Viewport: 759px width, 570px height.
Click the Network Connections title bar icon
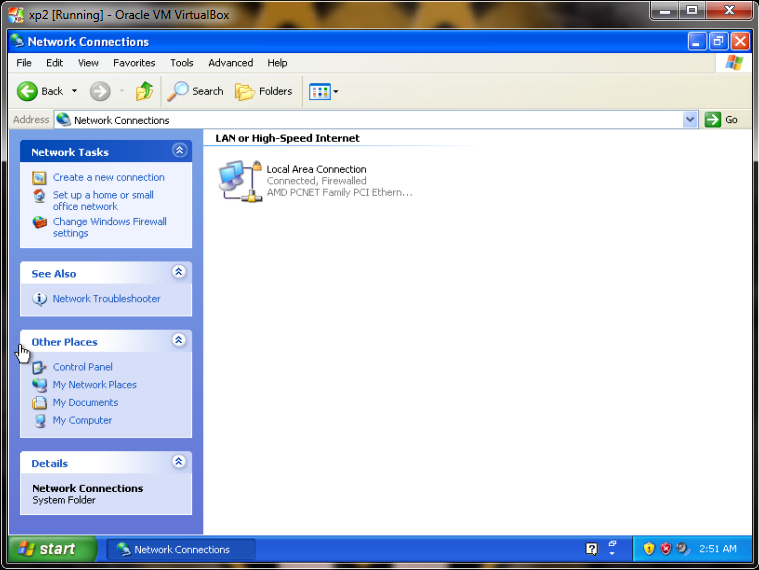(17, 41)
